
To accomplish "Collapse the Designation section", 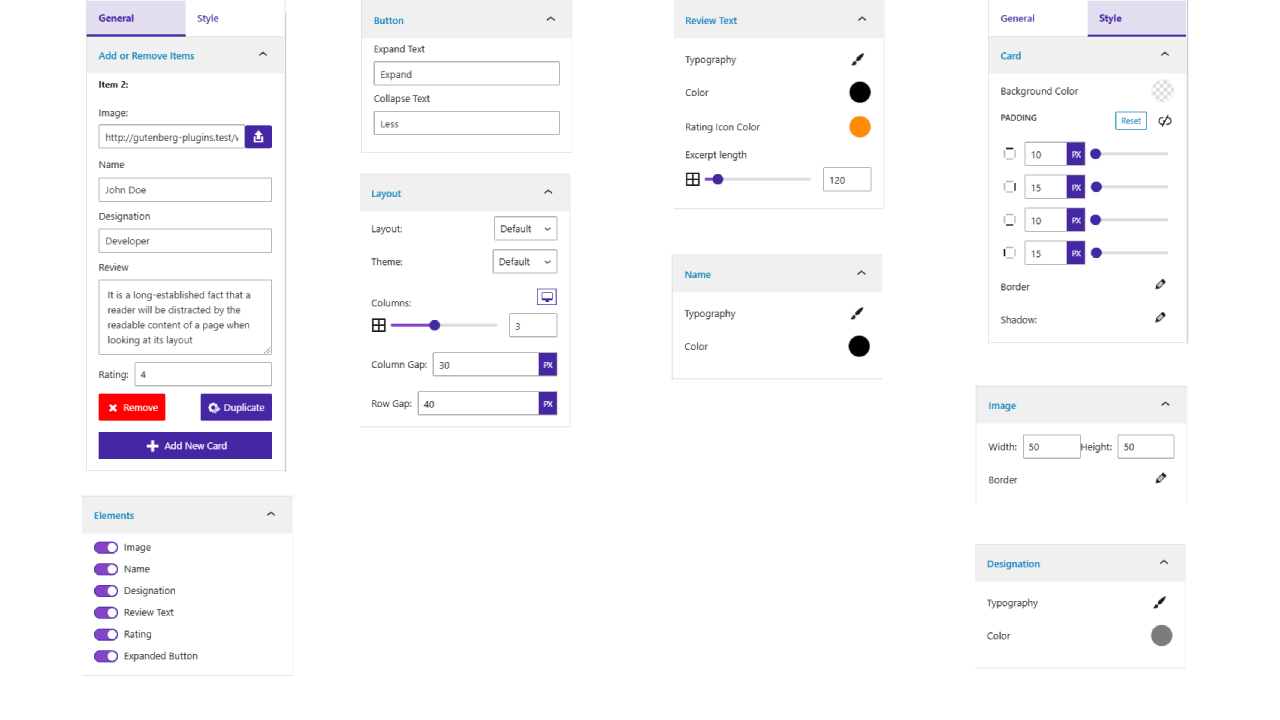I will (1164, 563).
